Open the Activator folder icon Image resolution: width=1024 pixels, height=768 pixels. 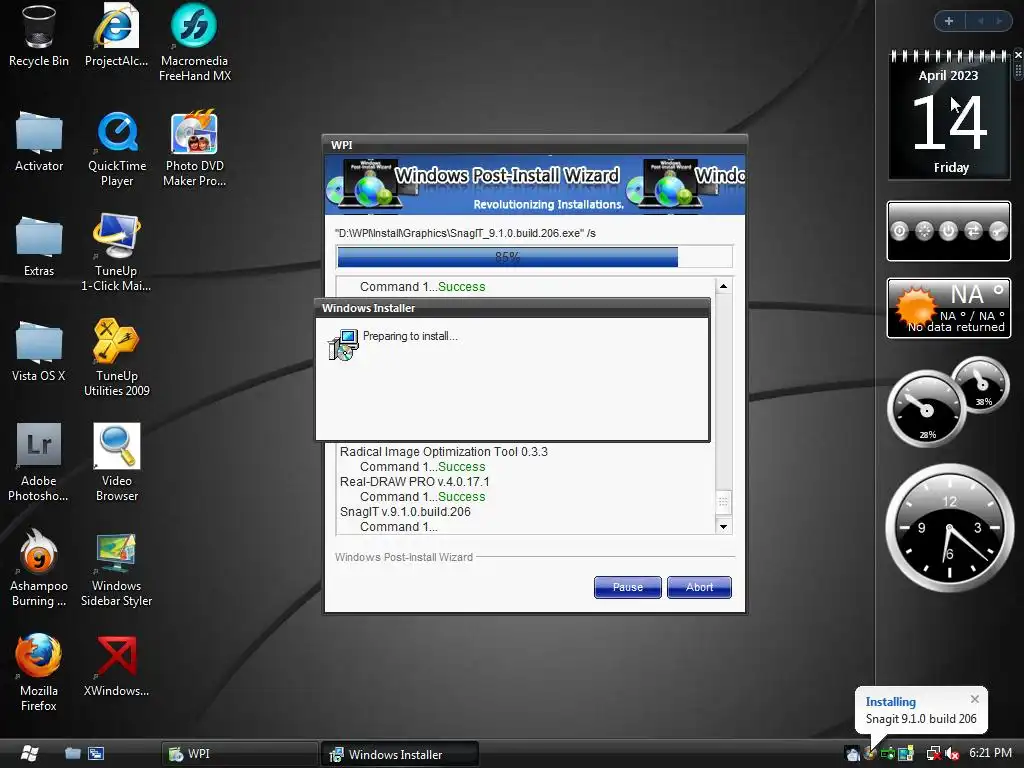pyautogui.click(x=39, y=142)
